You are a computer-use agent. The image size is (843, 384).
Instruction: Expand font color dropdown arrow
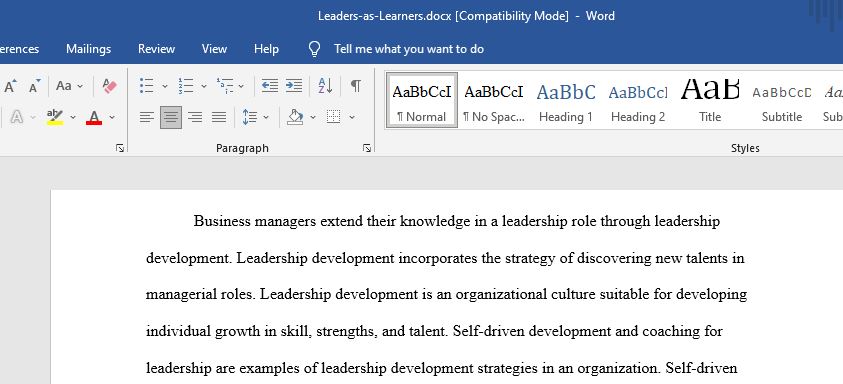(x=112, y=117)
